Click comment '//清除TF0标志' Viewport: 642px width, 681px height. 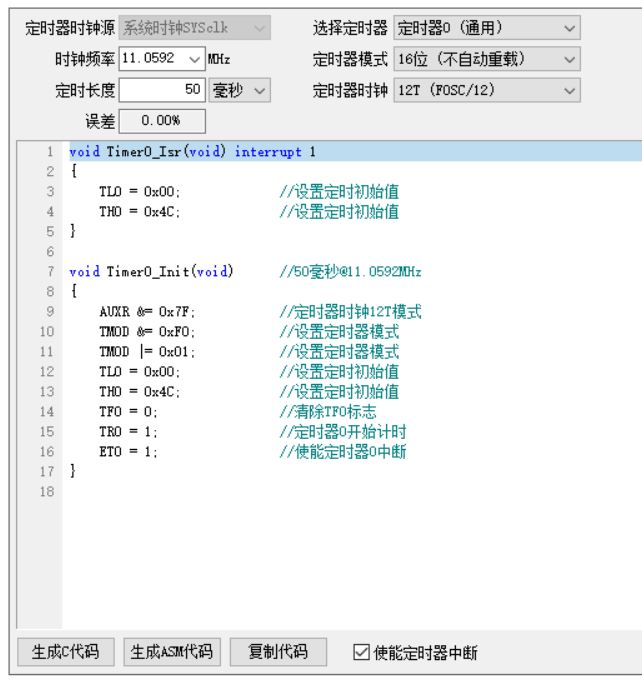328,411
